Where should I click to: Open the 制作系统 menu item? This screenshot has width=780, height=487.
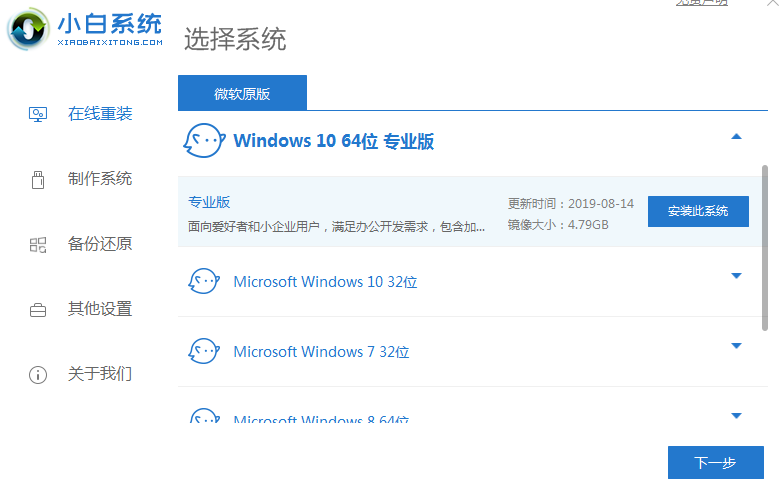tap(100, 179)
